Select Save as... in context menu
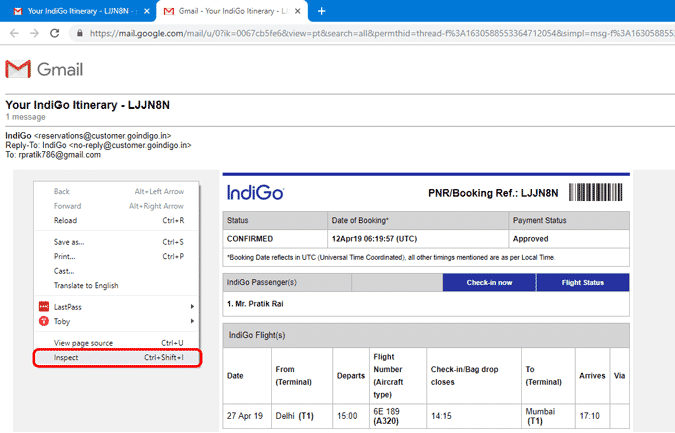This screenshot has height=433, width=675. (69, 241)
